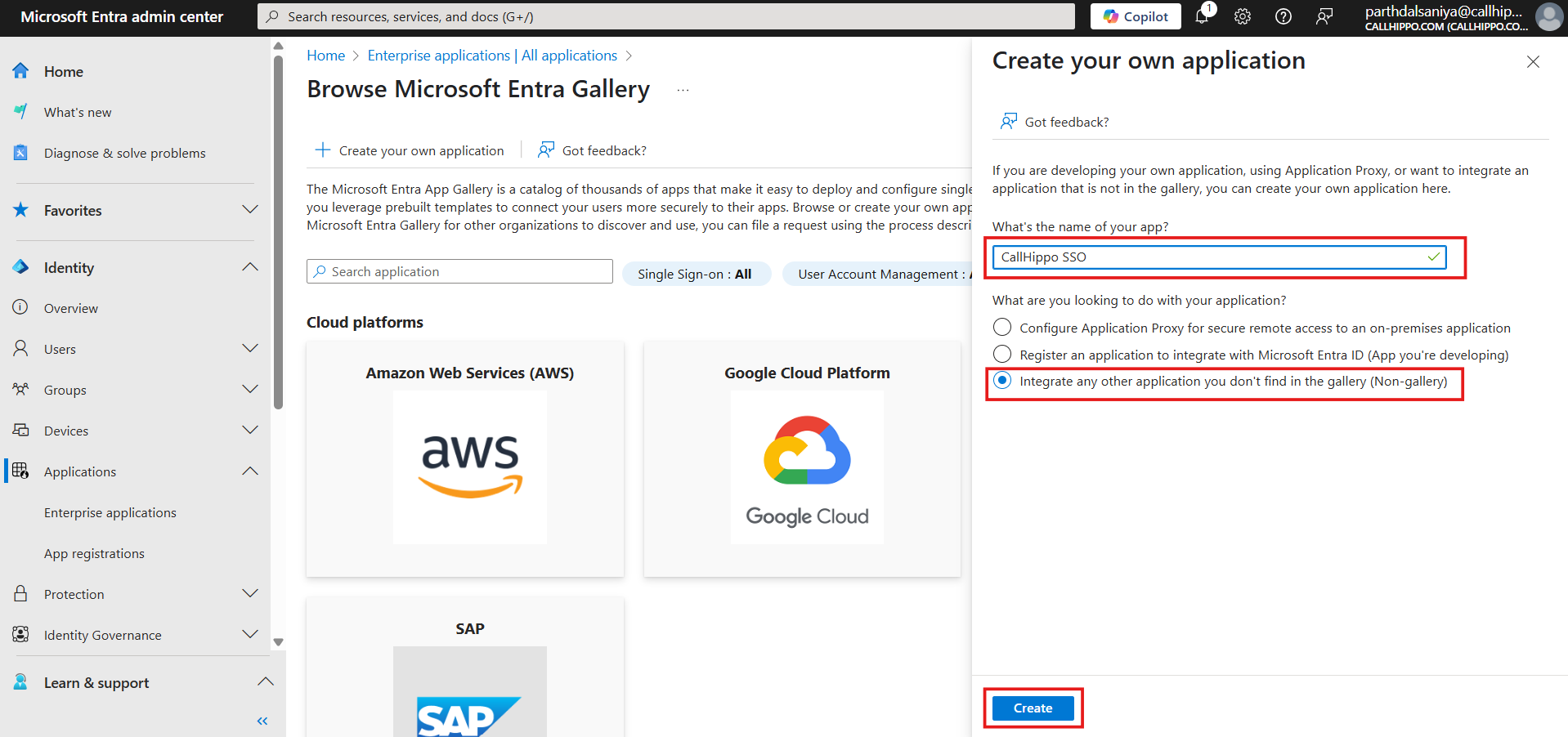Open the portal settings gear

click(x=1243, y=16)
